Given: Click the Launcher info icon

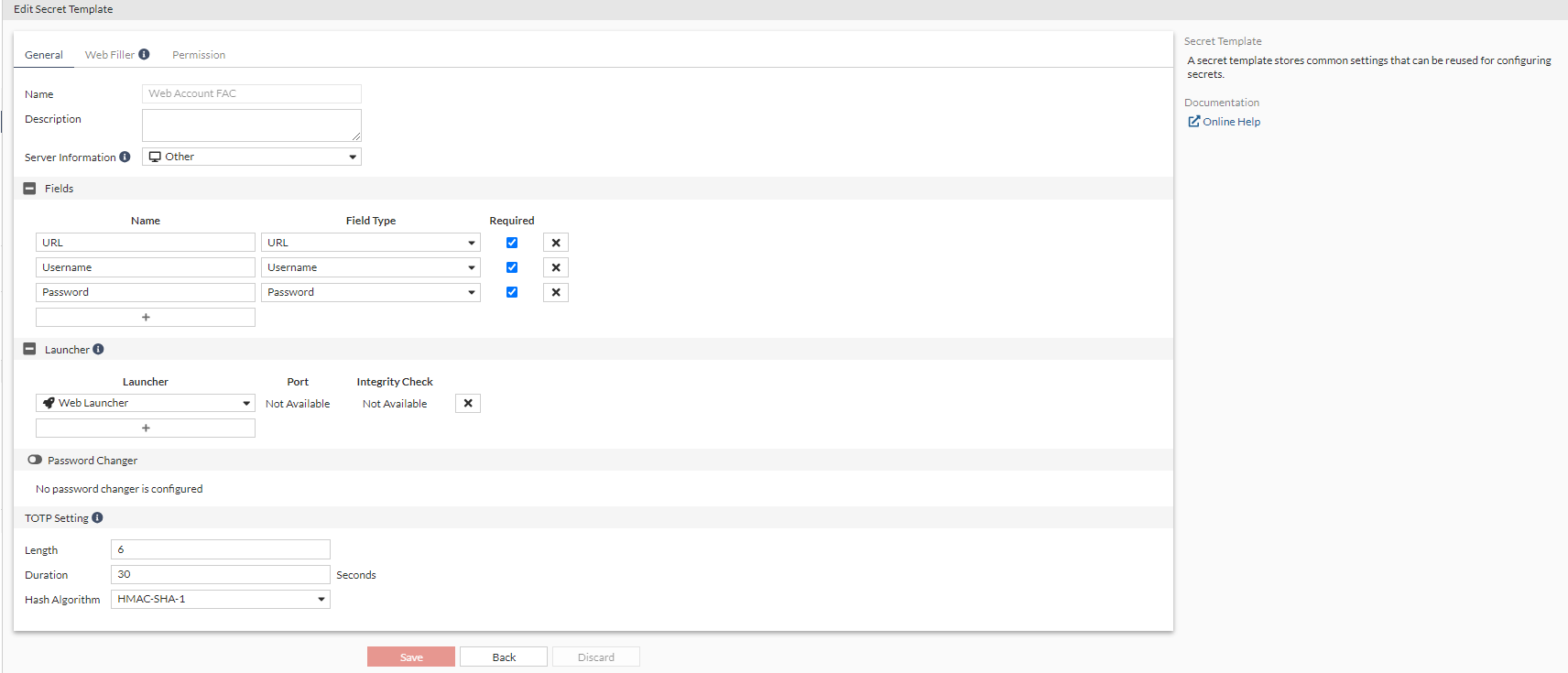Looking at the screenshot, I should [98, 349].
